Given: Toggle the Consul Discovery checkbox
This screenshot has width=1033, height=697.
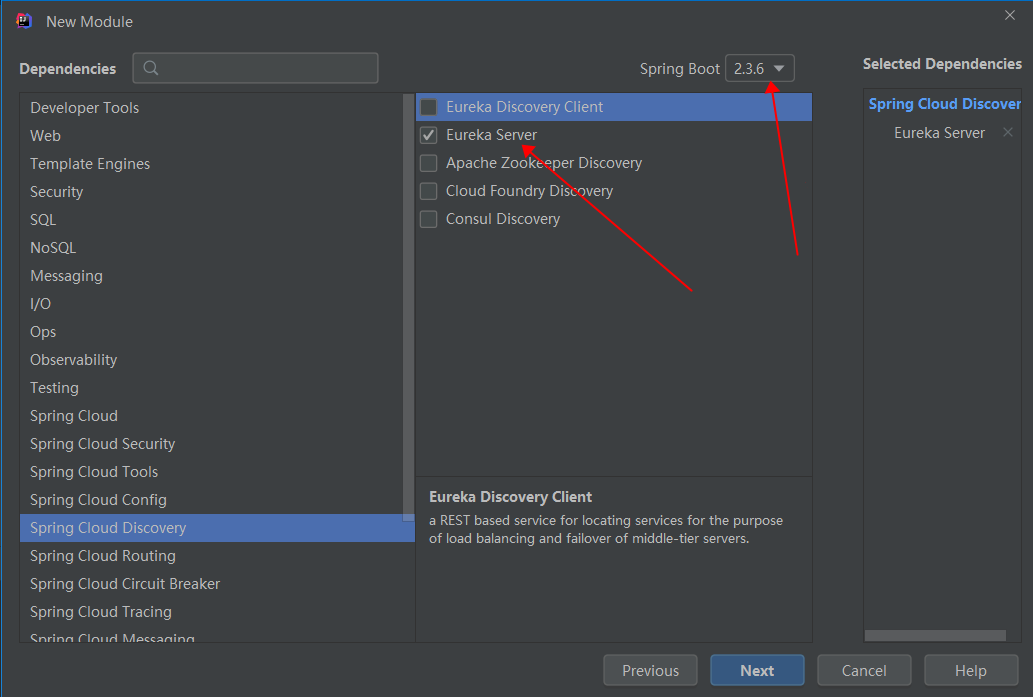Looking at the screenshot, I should 428,219.
